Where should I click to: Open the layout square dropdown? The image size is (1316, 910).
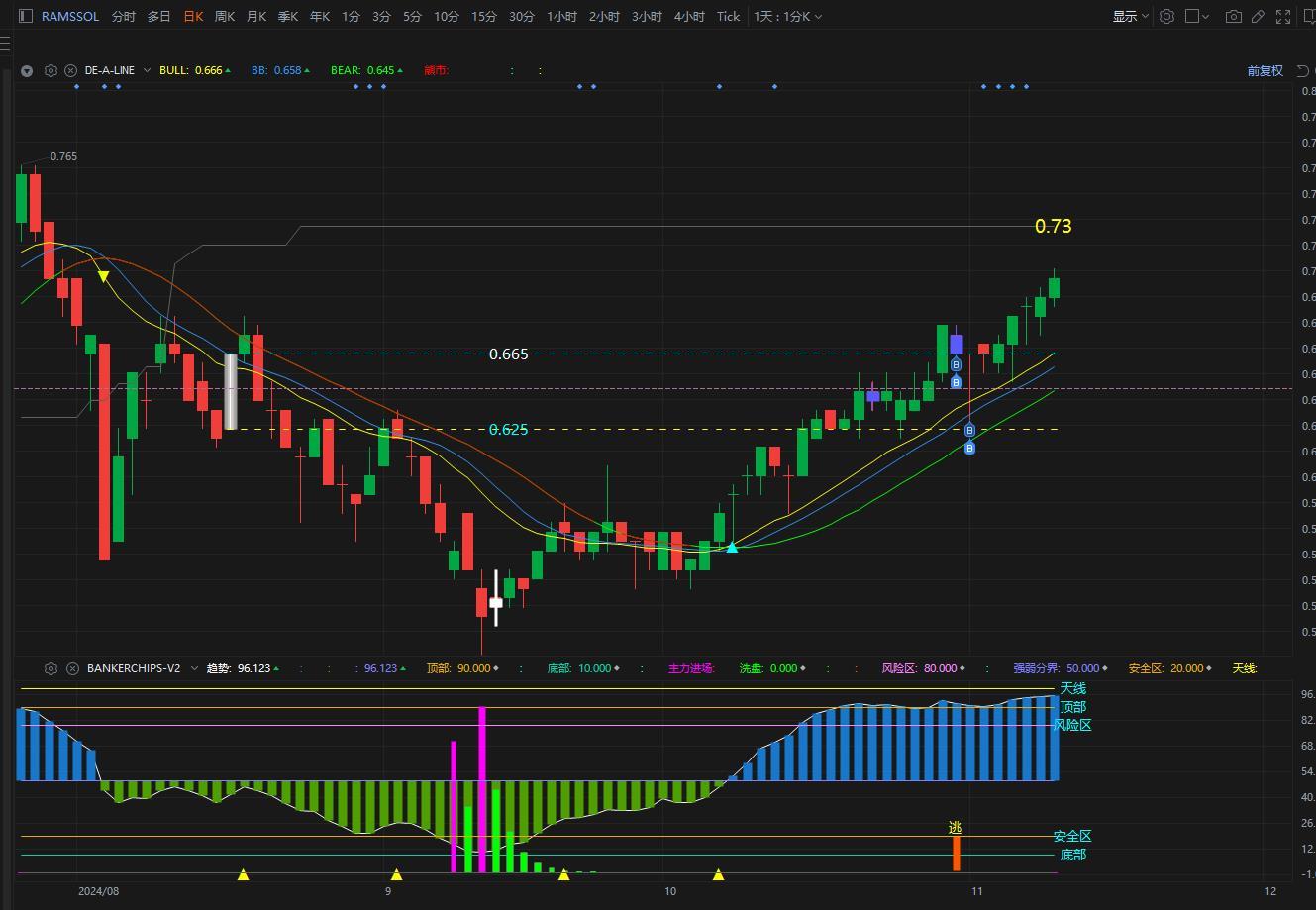point(1198,16)
